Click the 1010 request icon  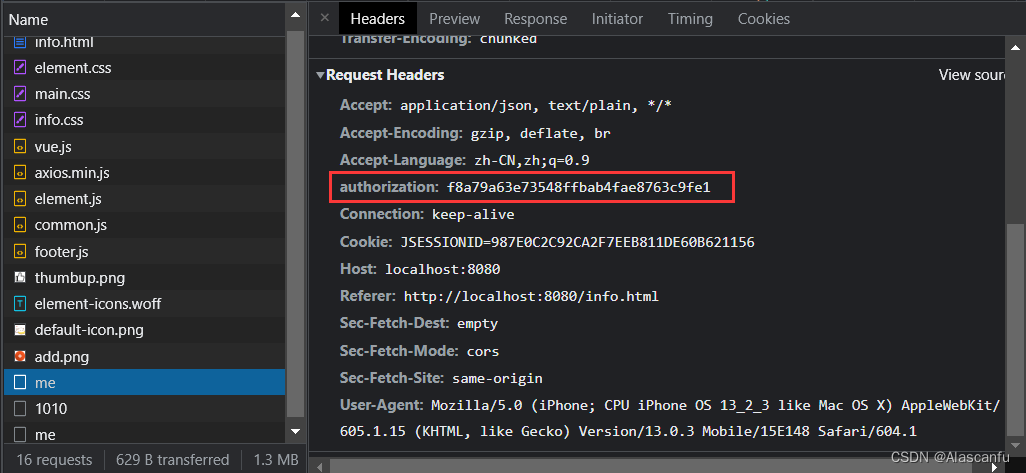(x=20, y=409)
